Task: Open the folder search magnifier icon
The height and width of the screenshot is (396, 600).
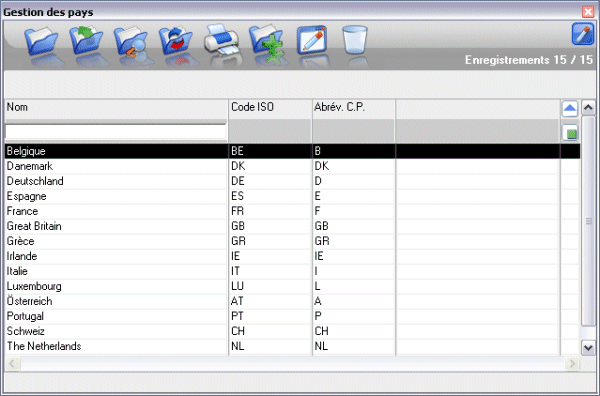Action: coord(131,41)
